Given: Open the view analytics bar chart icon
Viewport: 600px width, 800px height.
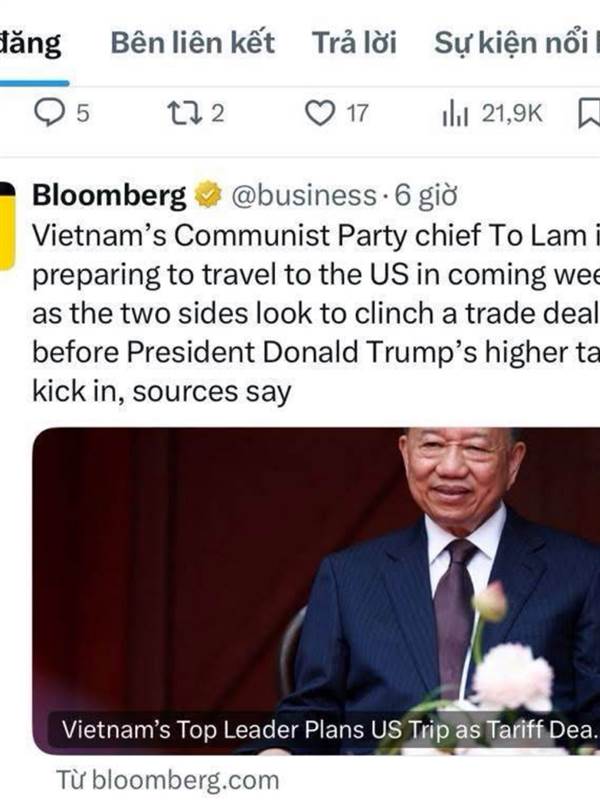Looking at the screenshot, I should pos(455,113).
